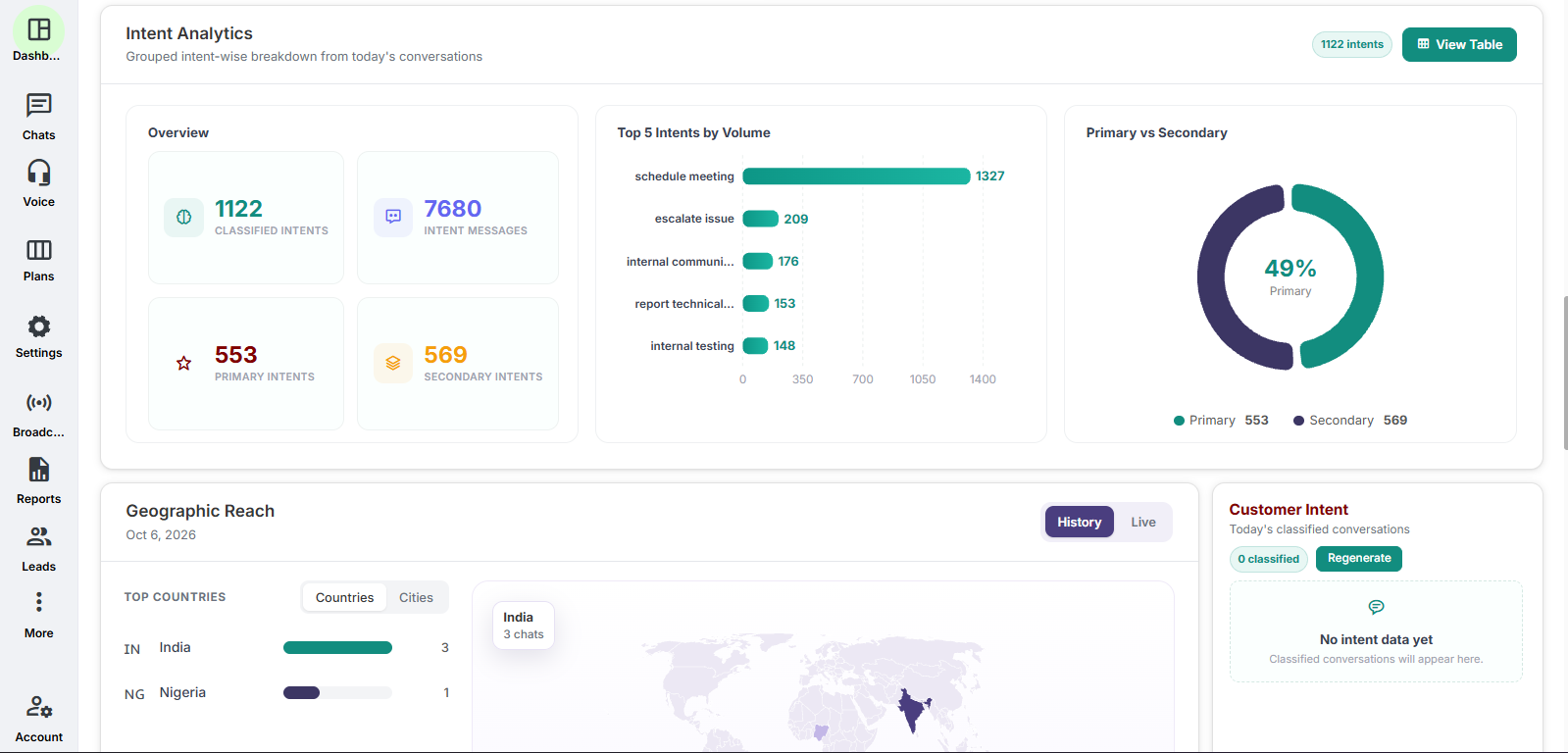Screen dimensions: 1568x753
Task: Select the Cities tab
Action: point(416,597)
